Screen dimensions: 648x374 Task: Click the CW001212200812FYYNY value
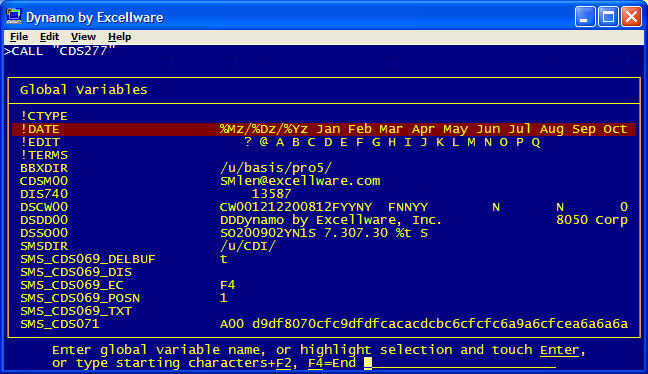point(296,207)
